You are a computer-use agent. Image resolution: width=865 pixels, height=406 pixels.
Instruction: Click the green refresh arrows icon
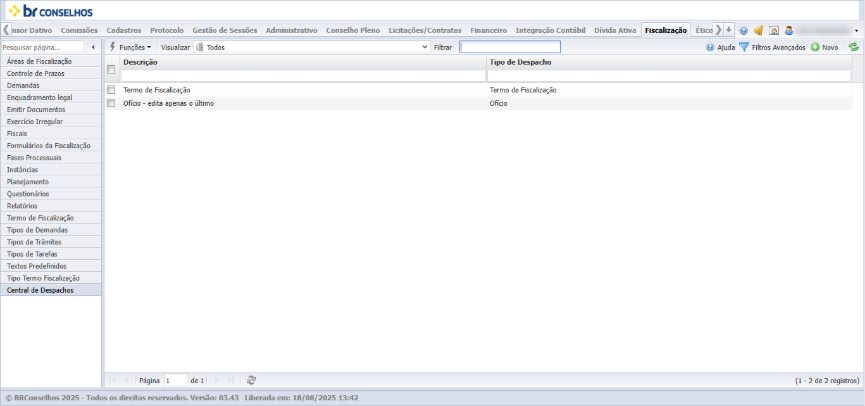click(x=853, y=47)
